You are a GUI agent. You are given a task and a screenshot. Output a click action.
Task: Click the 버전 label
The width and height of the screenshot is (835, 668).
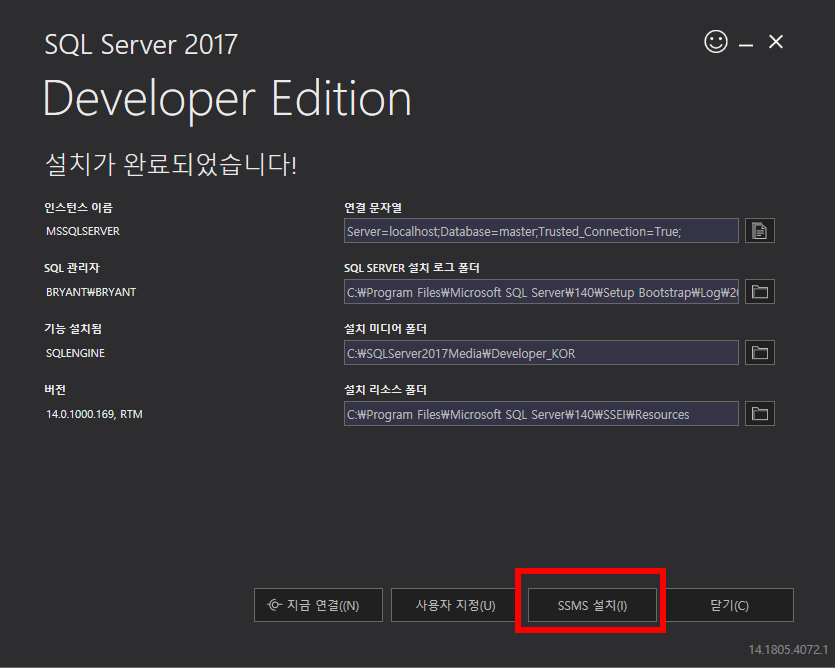point(55,390)
